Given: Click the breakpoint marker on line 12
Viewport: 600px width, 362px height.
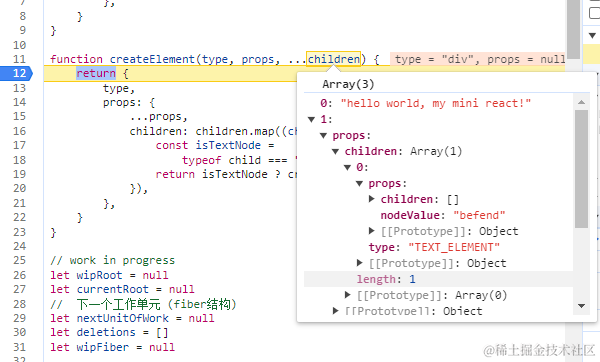Looking at the screenshot, I should pos(17,73).
